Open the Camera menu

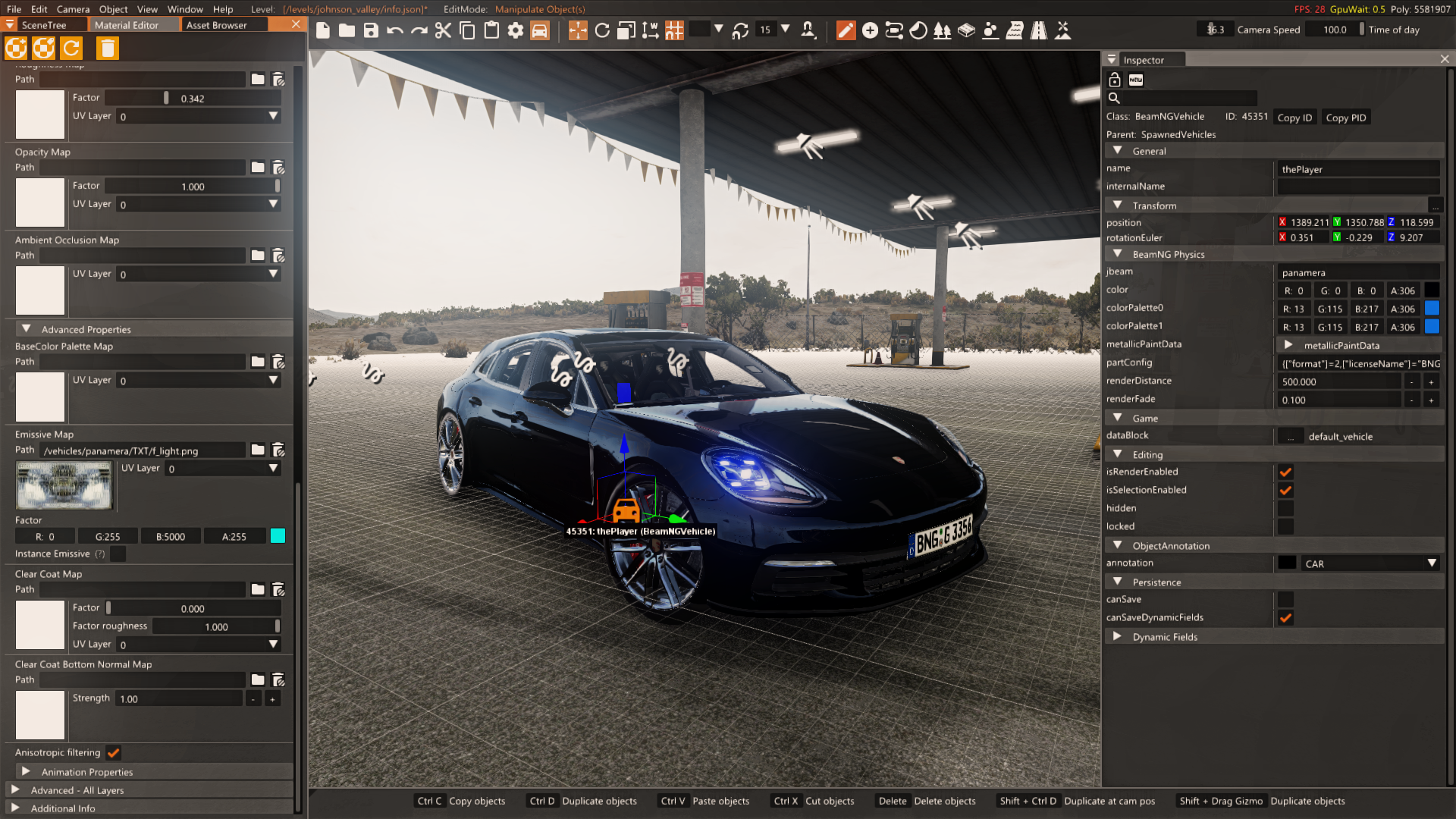coord(73,9)
